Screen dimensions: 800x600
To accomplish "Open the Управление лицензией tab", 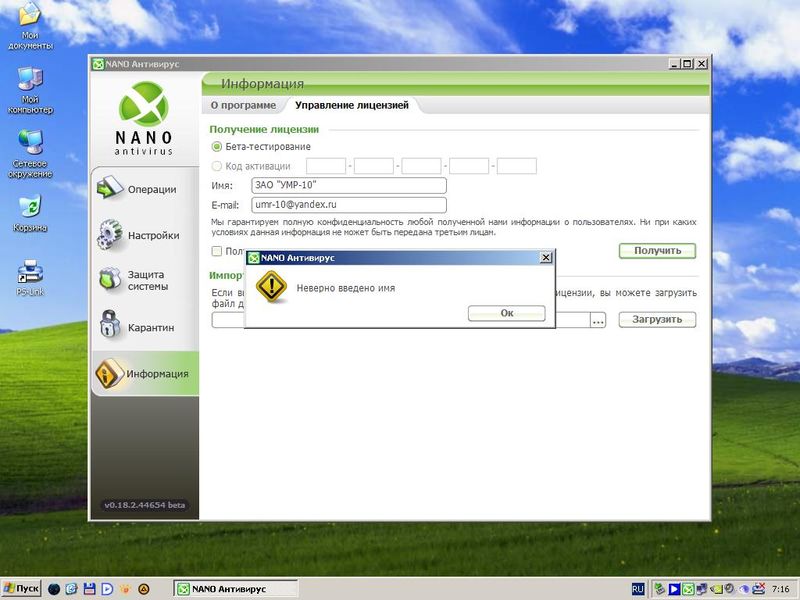I will pyautogui.click(x=351, y=105).
